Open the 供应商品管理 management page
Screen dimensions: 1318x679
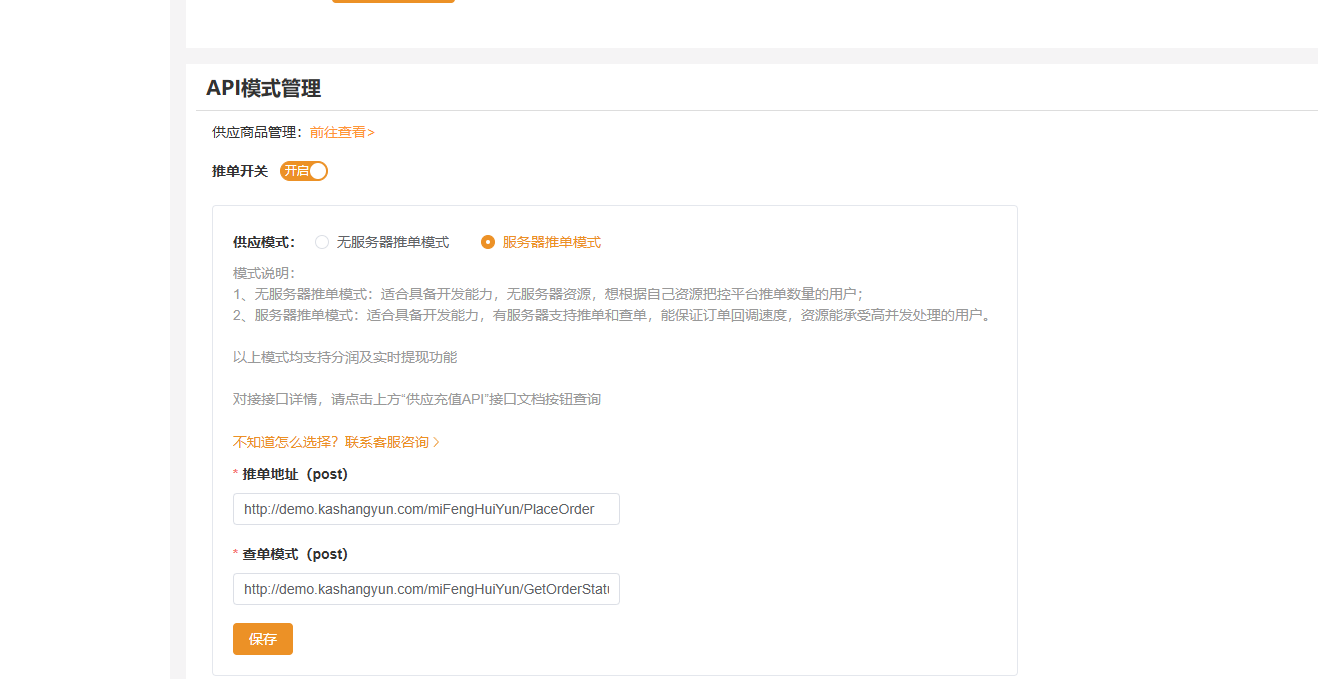tap(337, 131)
